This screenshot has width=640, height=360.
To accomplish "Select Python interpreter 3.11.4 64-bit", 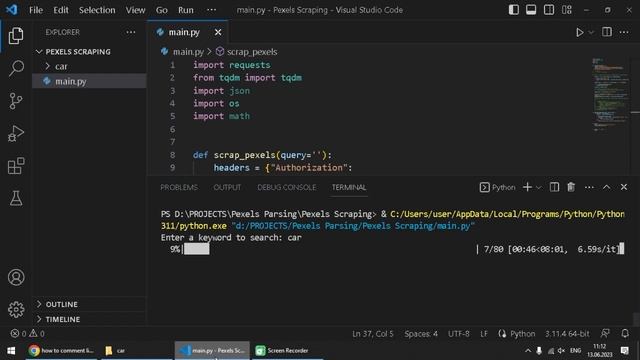I will [567, 334].
